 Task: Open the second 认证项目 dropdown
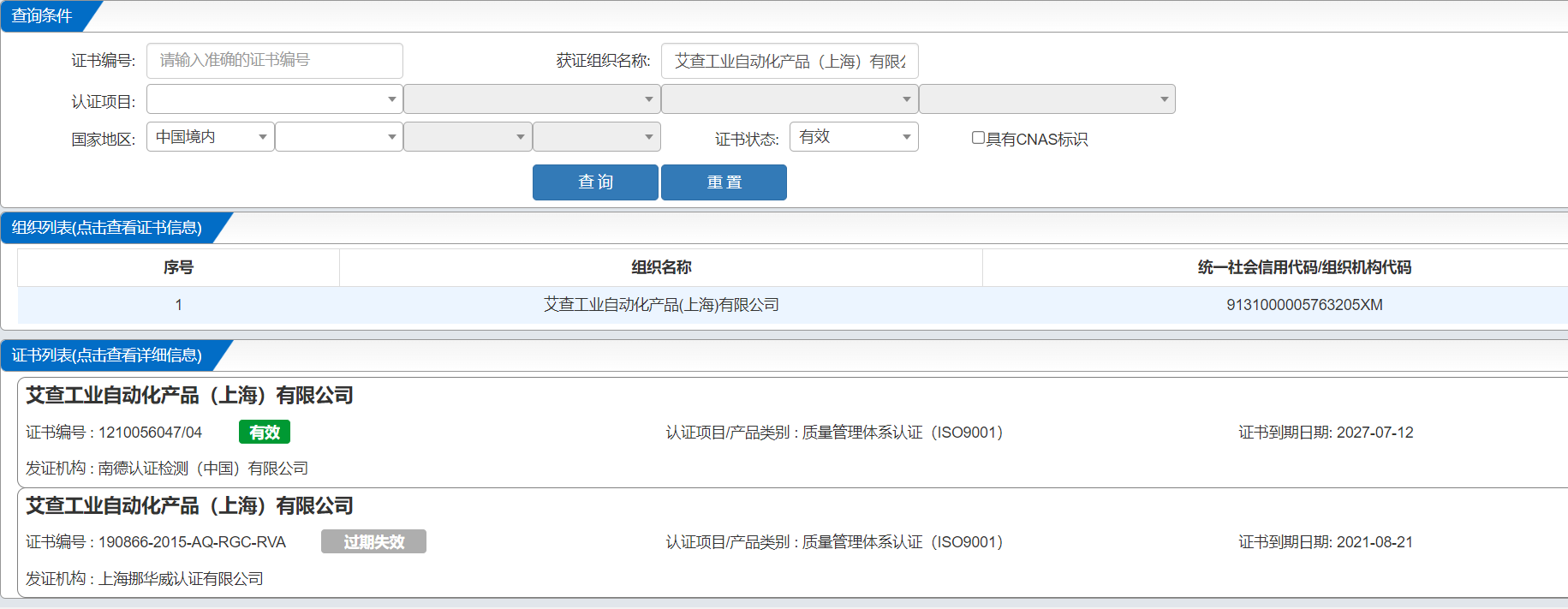[532, 99]
